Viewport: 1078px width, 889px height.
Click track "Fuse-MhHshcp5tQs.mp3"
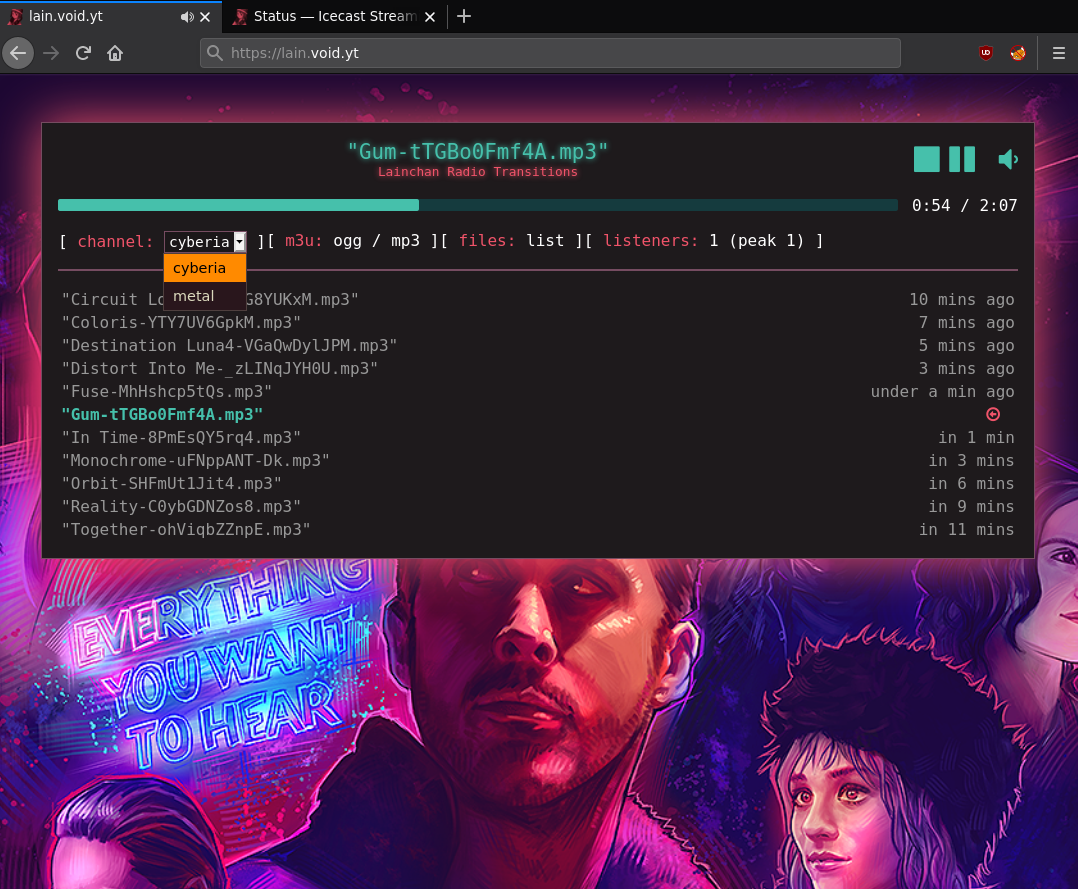pos(167,391)
